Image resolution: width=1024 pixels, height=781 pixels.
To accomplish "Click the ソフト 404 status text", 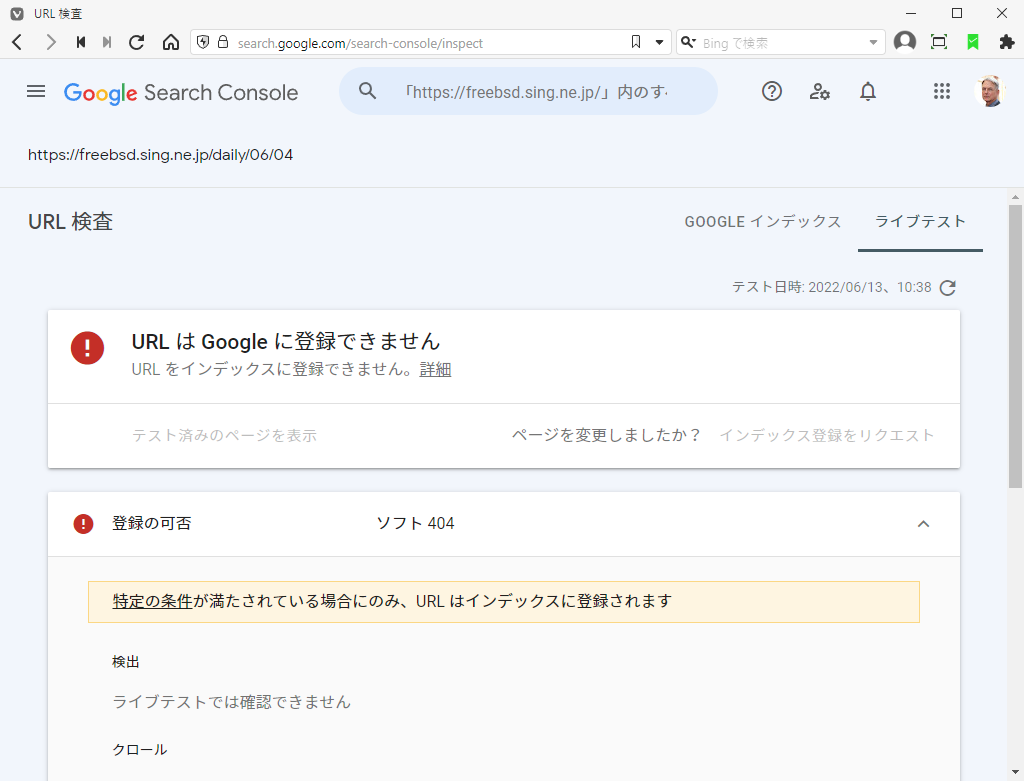I will [x=415, y=524].
